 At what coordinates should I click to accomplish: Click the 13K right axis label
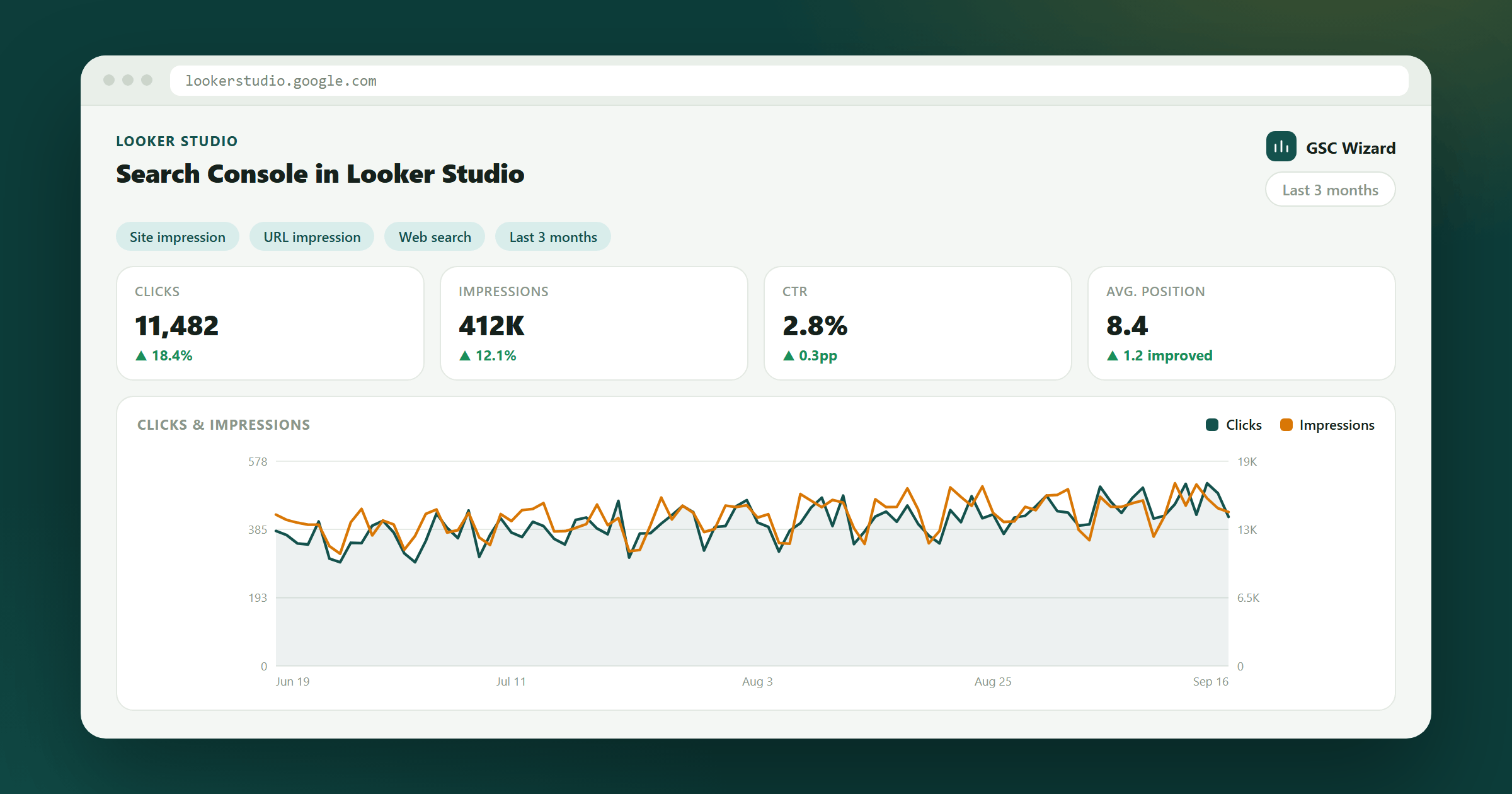pos(1247,530)
